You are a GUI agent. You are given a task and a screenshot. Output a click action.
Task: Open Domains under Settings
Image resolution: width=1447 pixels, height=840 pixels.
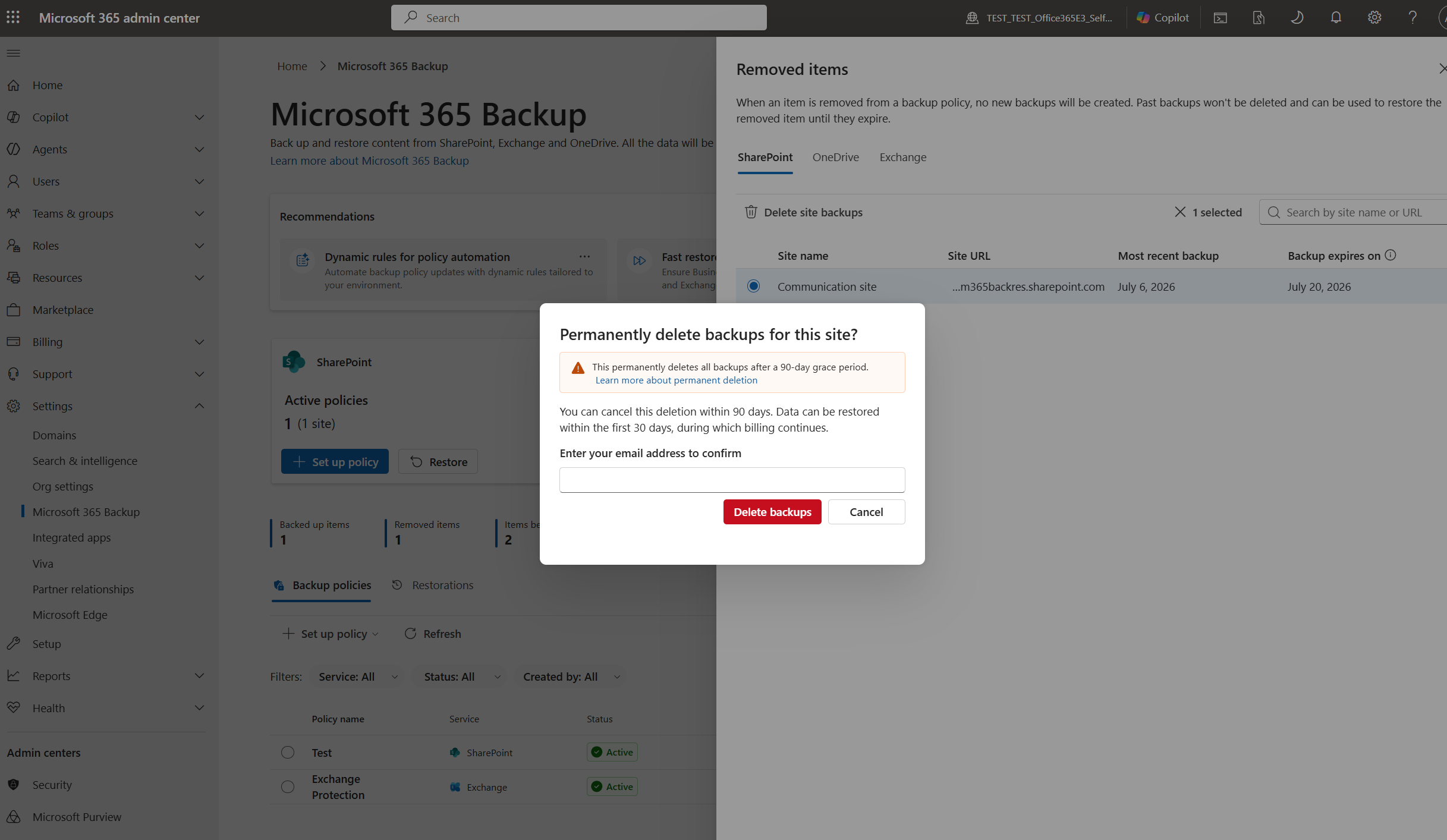tap(54, 435)
